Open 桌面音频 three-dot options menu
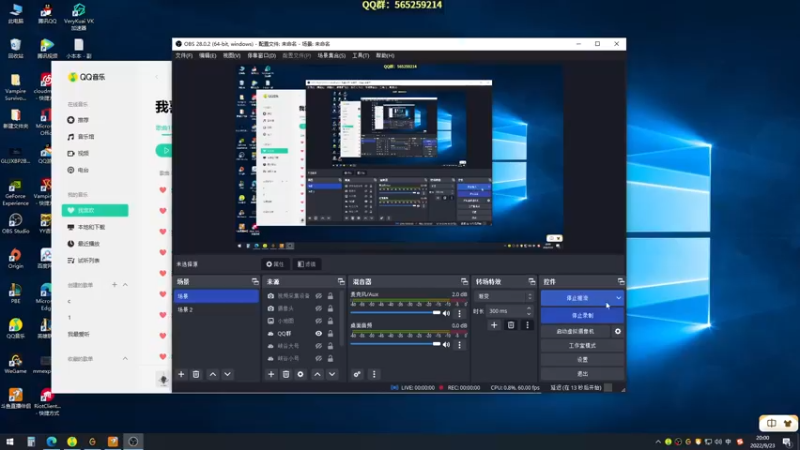 tap(459, 345)
